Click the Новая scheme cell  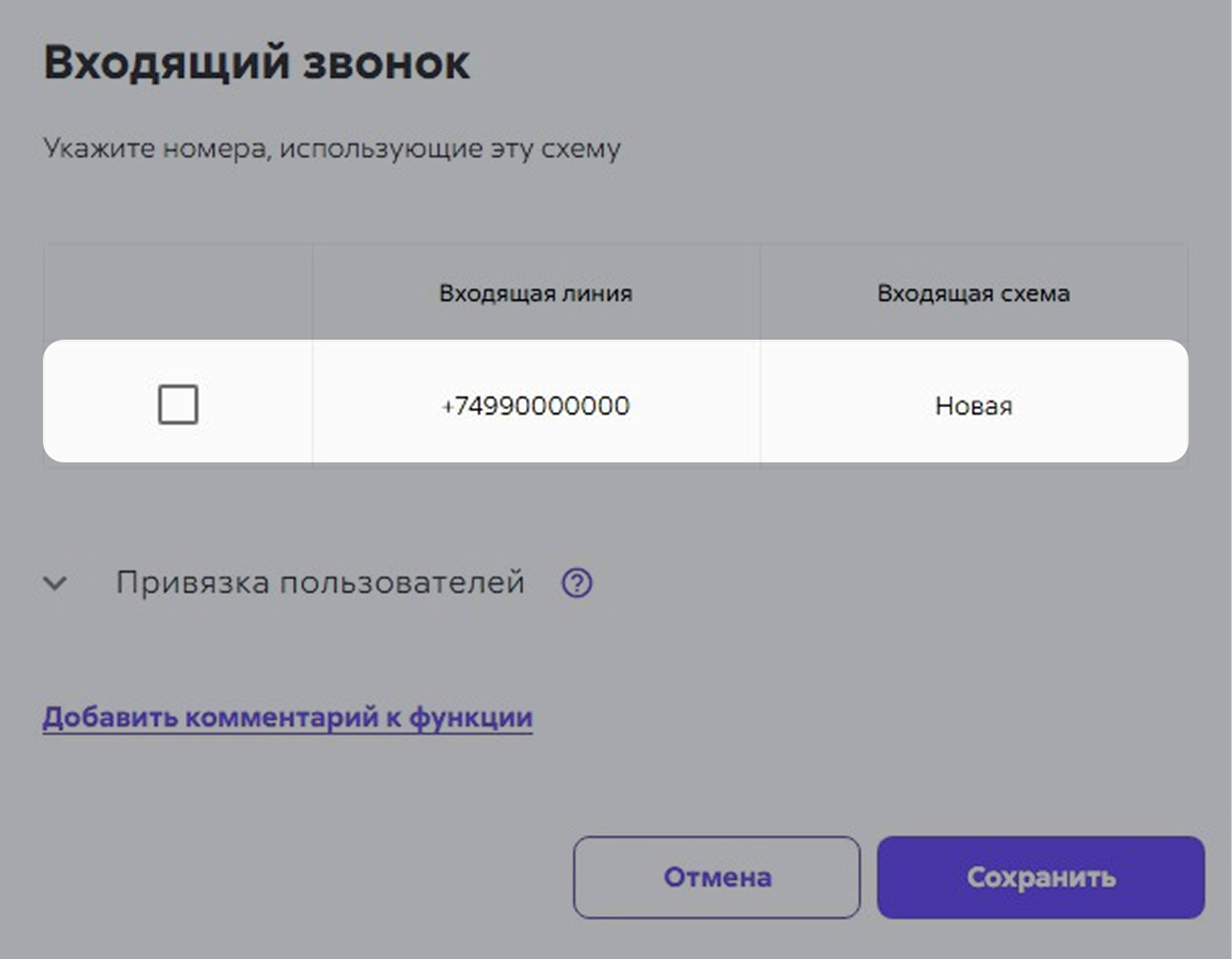click(973, 405)
